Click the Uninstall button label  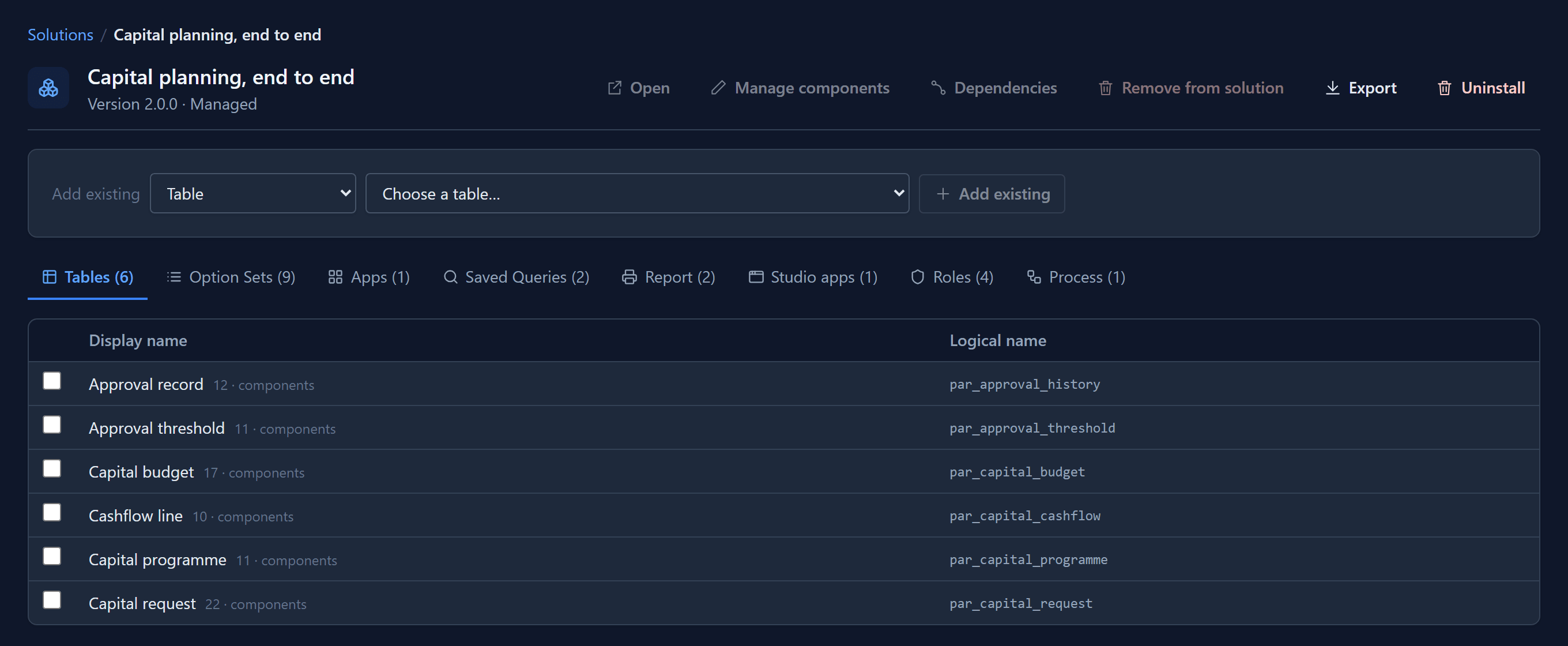(1492, 88)
